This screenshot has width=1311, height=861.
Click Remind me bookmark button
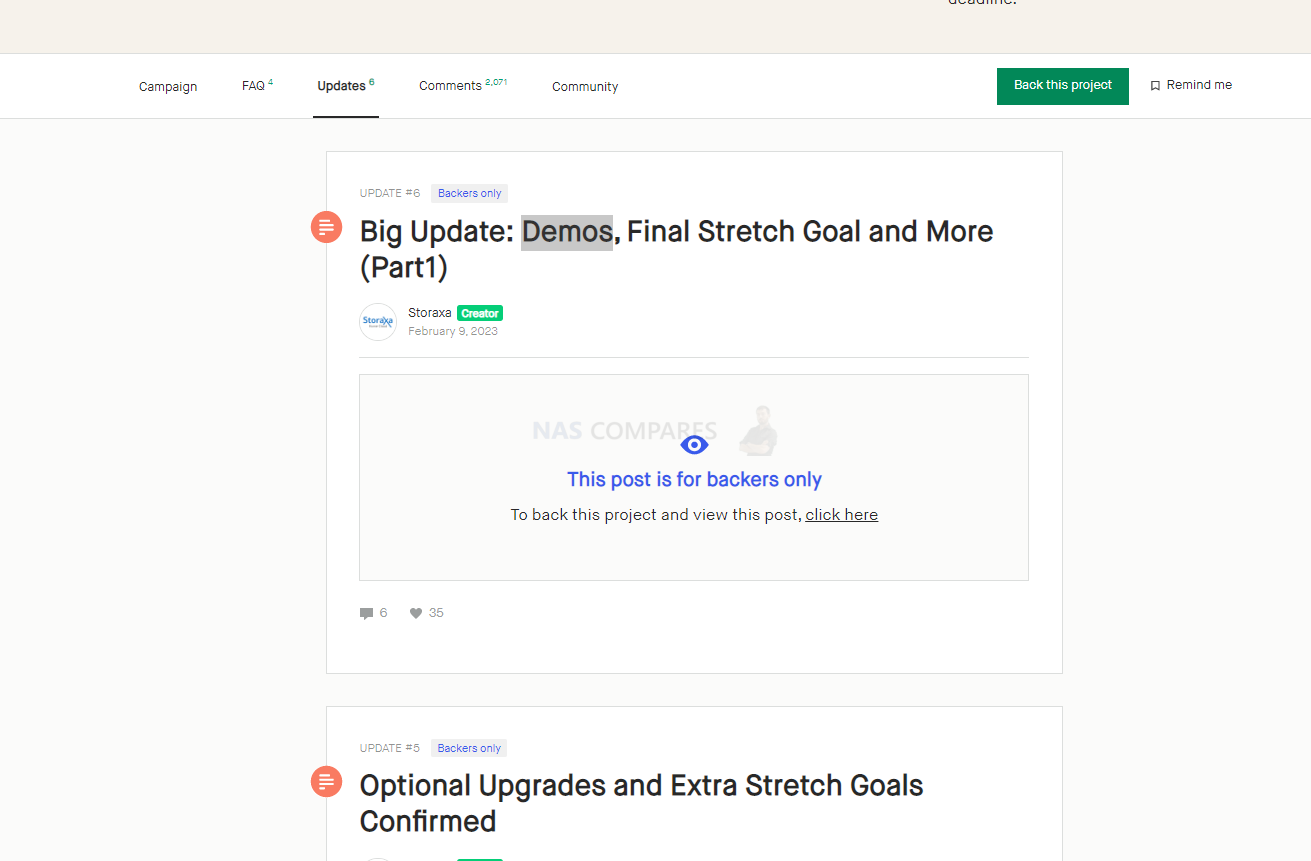[x=1190, y=86]
